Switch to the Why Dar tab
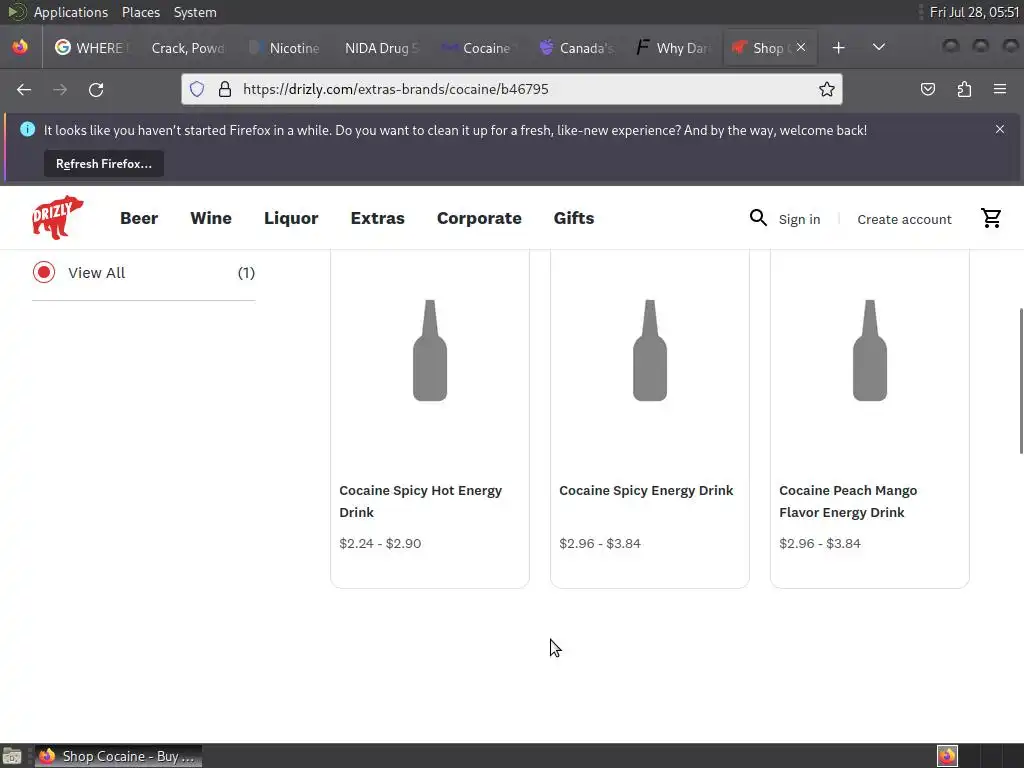 pos(672,48)
